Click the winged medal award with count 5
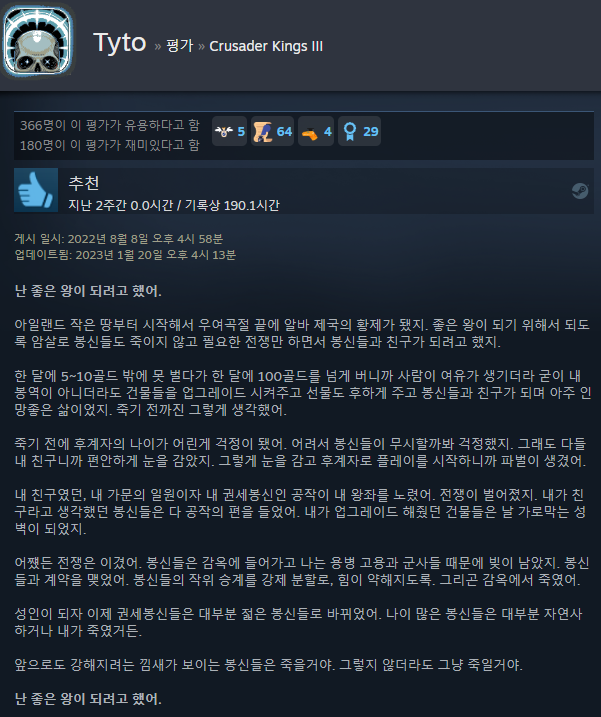601x717 pixels. 224,132
